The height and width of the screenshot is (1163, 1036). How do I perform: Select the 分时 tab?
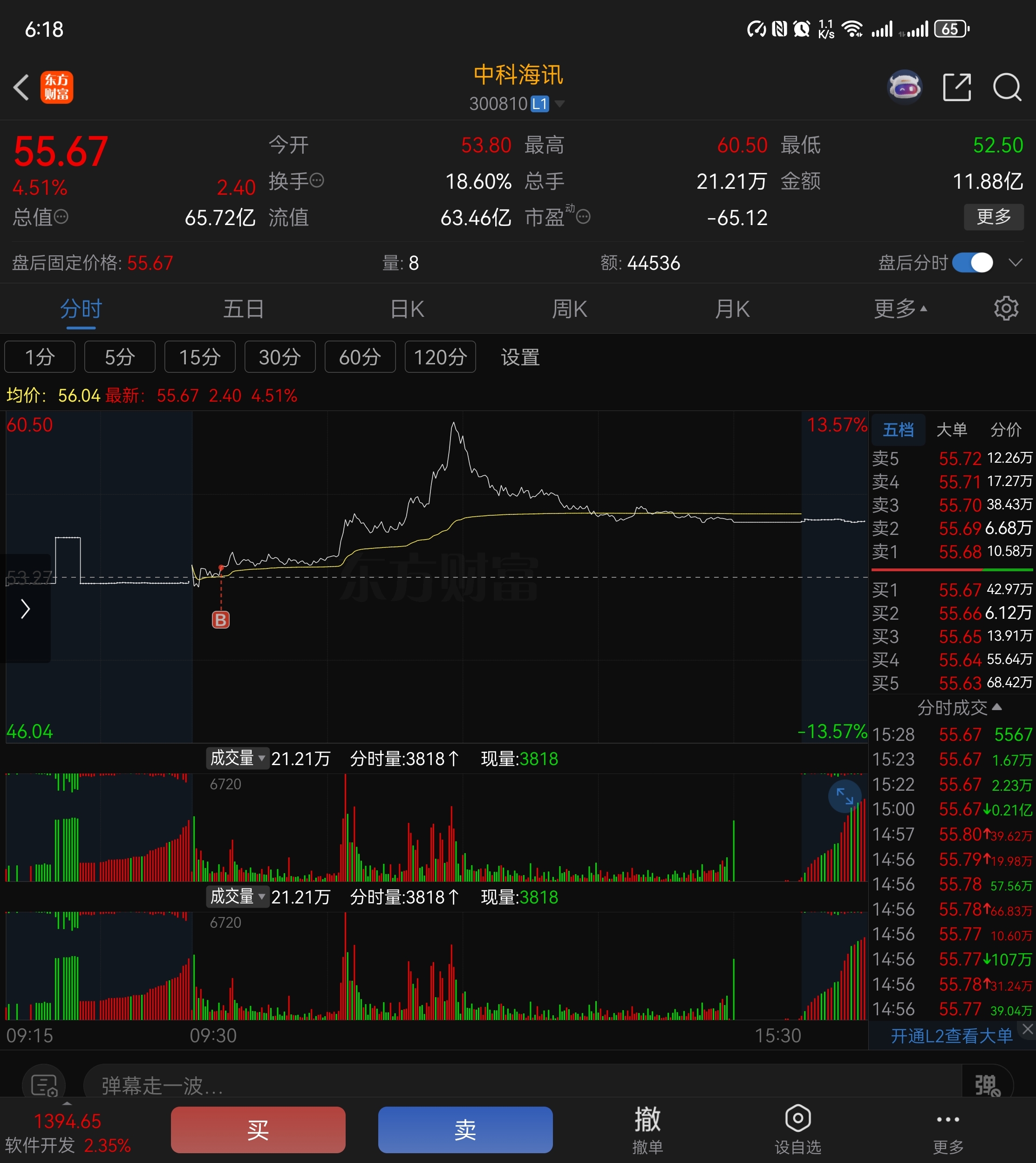click(82, 309)
